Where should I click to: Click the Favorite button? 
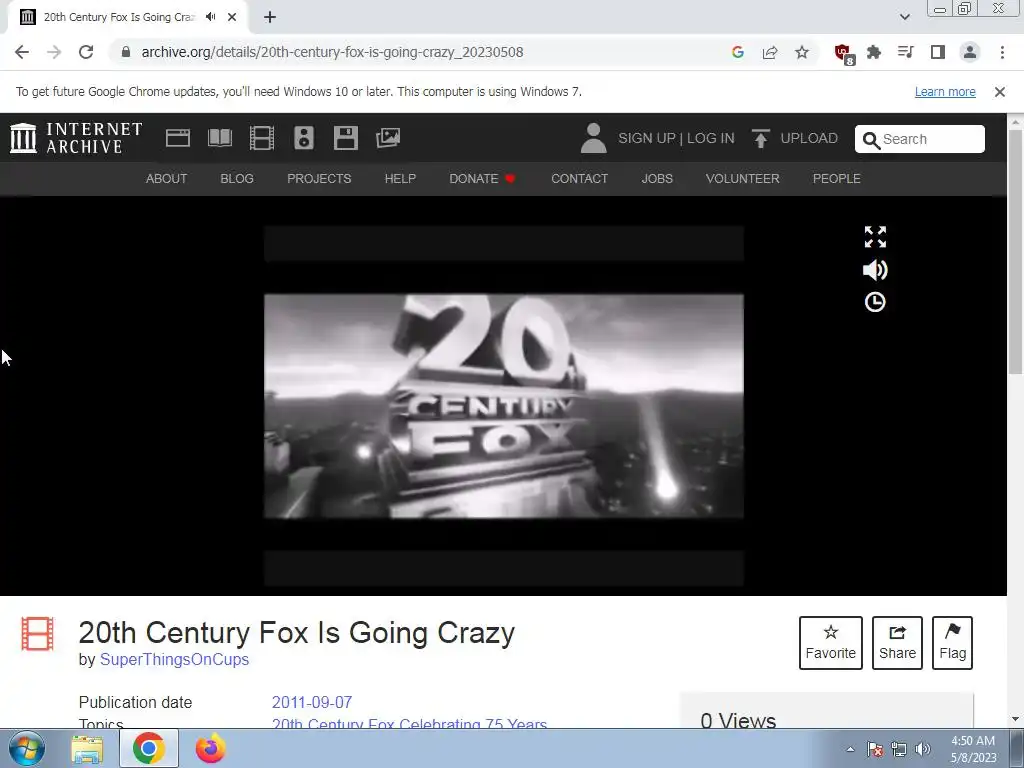831,643
